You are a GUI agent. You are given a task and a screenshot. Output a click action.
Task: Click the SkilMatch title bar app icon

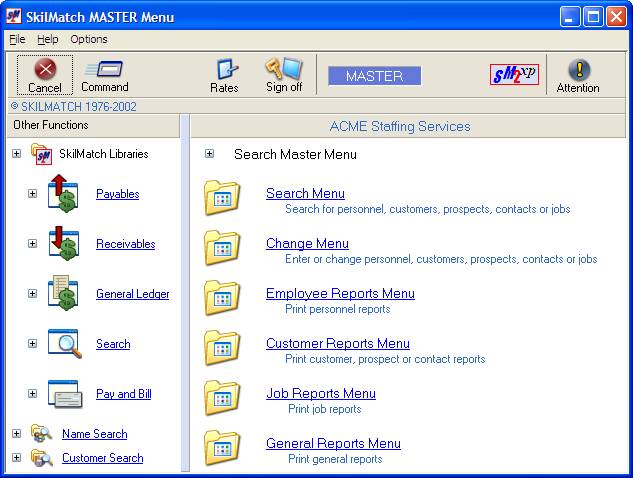tap(14, 17)
